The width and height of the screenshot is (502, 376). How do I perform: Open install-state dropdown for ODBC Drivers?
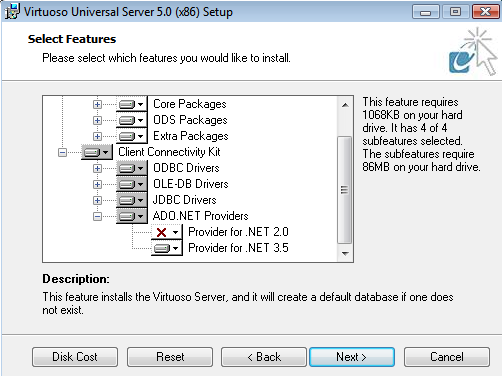[x=132, y=168]
